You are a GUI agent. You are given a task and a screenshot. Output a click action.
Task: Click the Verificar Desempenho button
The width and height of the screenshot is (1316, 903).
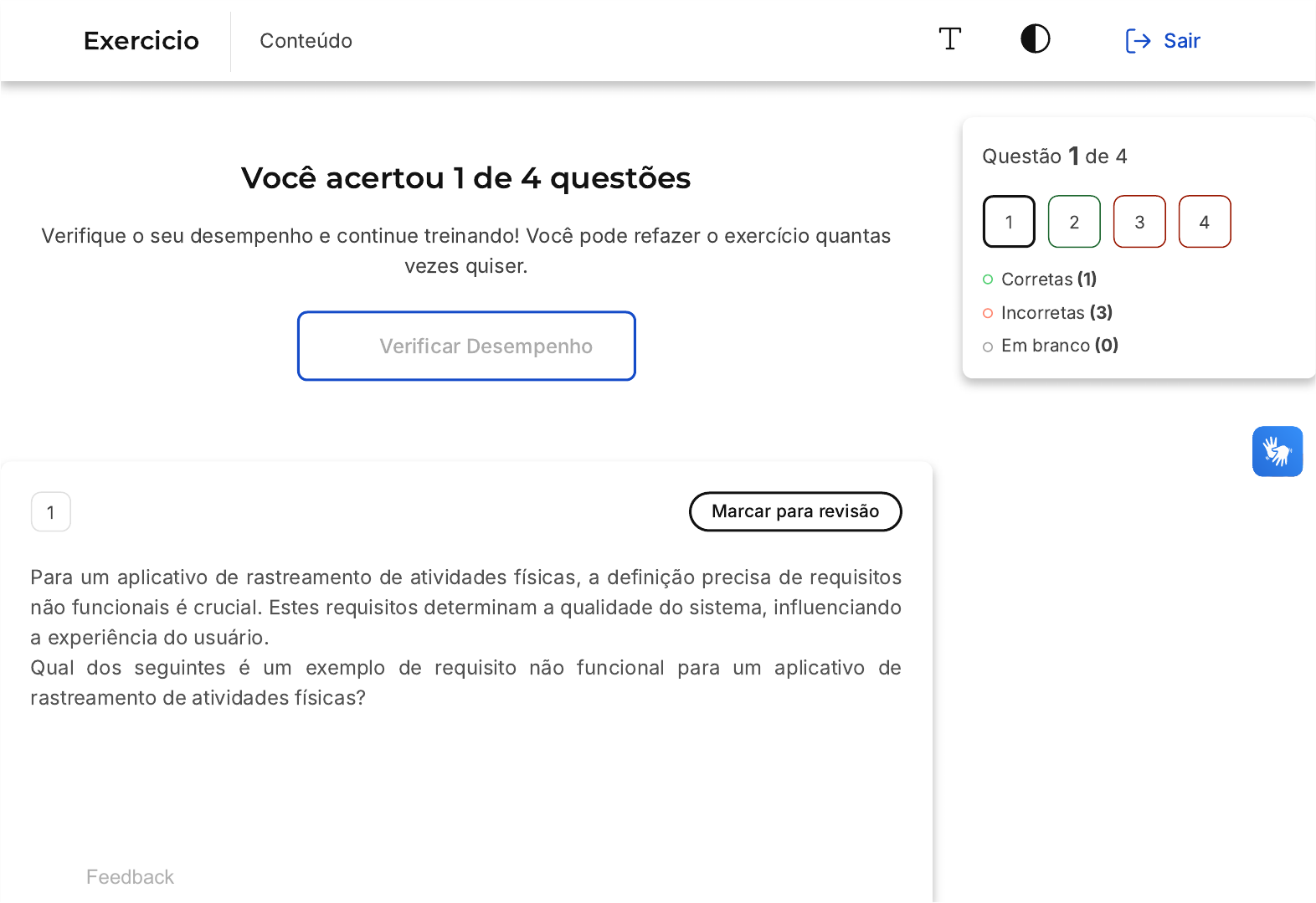(466, 346)
